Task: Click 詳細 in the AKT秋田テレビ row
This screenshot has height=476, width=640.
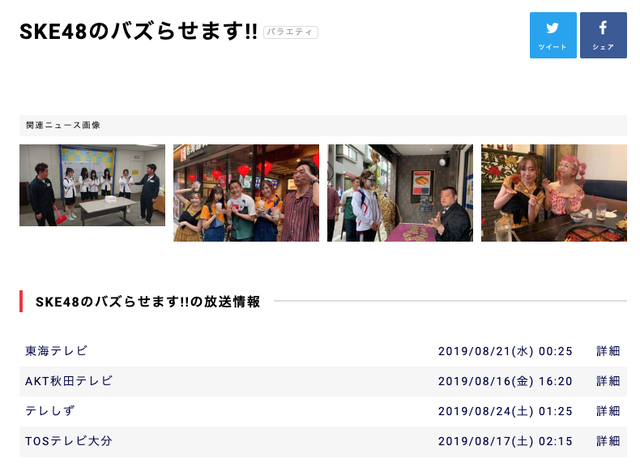Action: pos(608,381)
